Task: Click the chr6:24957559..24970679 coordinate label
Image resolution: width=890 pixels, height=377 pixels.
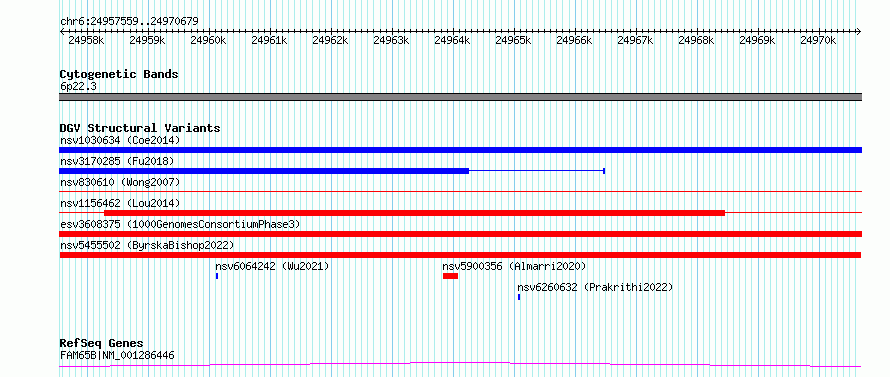Action: 129,22
